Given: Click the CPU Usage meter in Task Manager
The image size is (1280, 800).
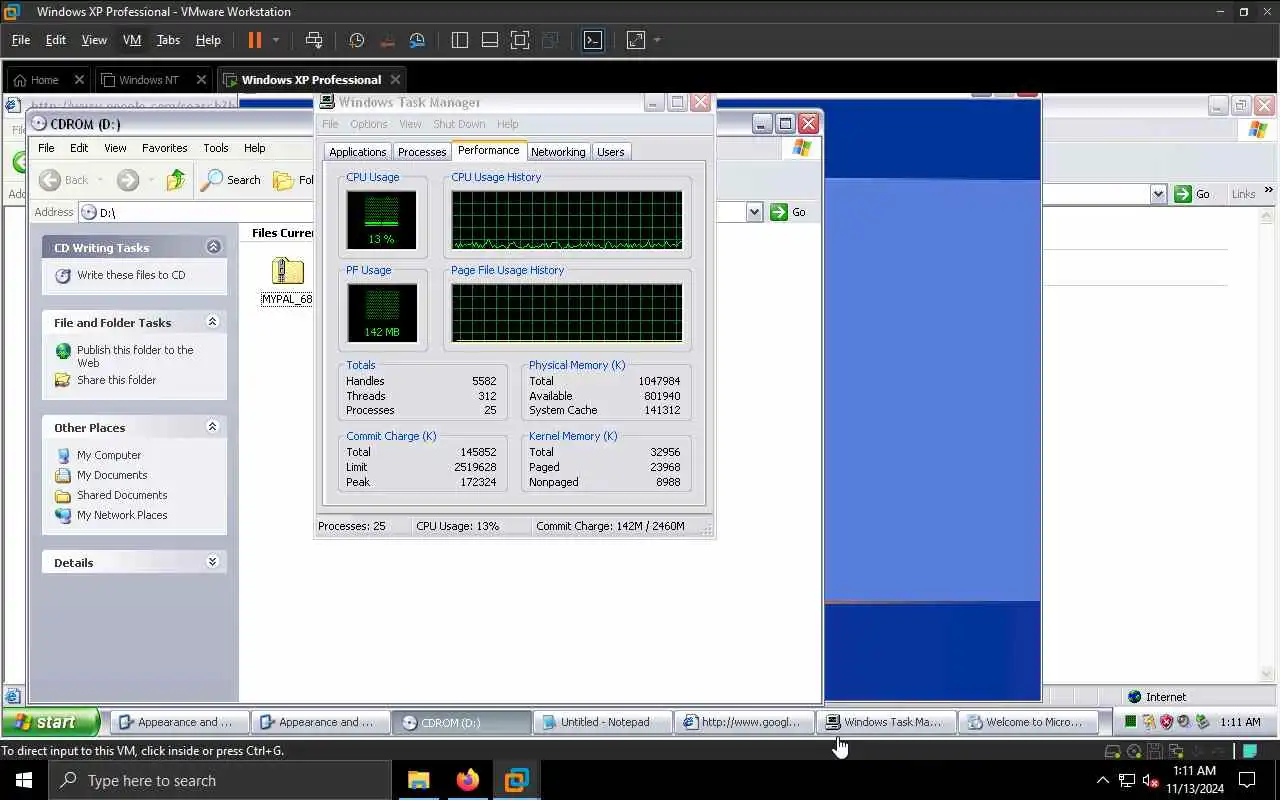Looking at the screenshot, I should 382,219.
